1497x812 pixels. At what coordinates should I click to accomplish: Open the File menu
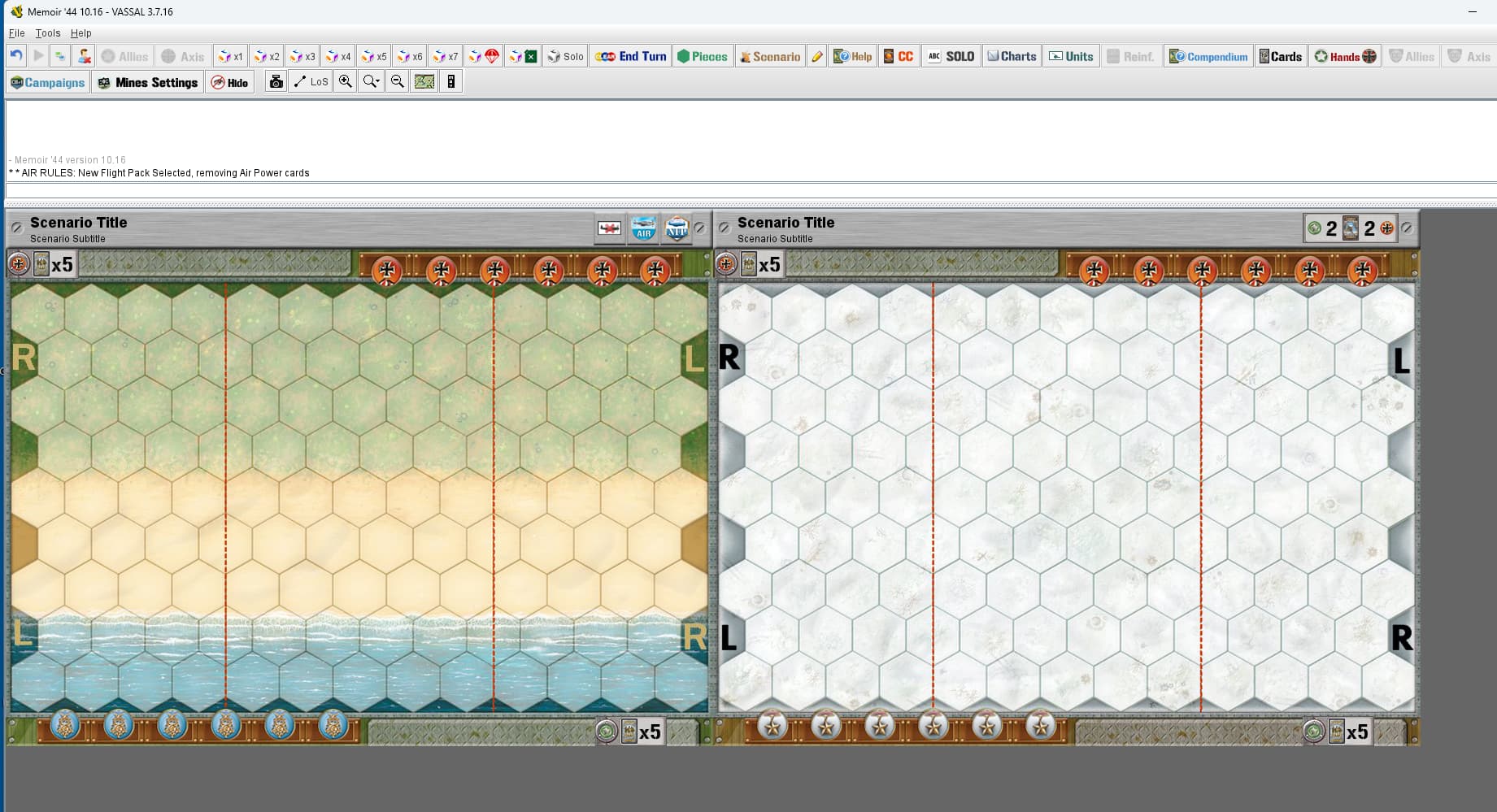click(x=16, y=33)
